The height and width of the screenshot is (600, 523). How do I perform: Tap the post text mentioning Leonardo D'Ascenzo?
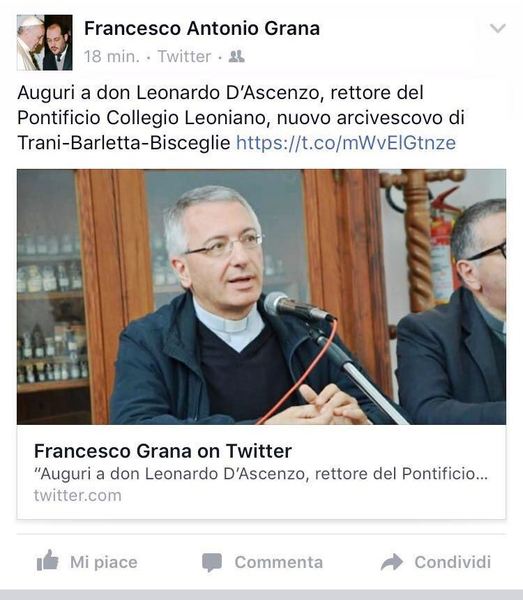point(241,117)
